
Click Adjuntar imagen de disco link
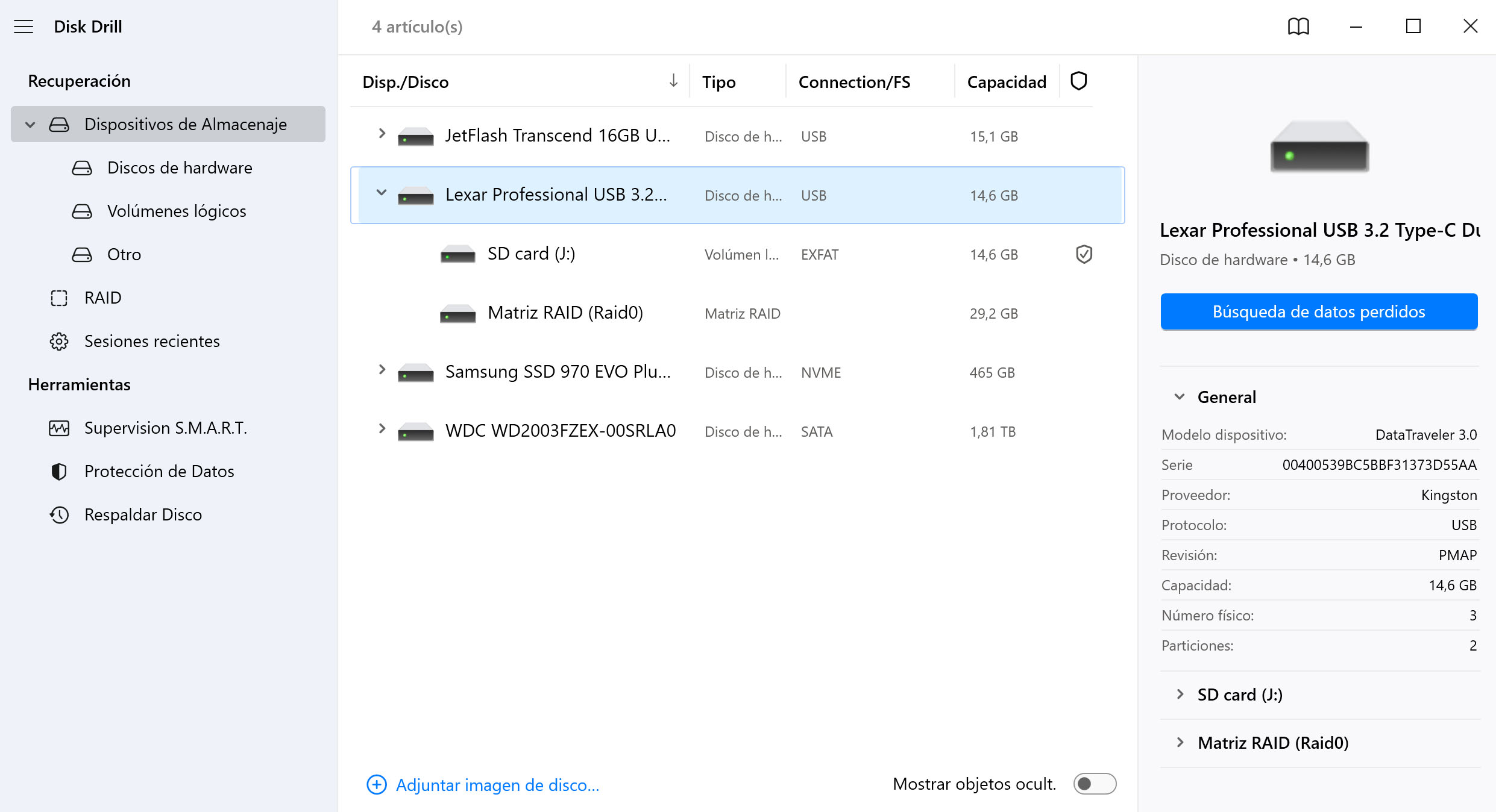click(497, 785)
